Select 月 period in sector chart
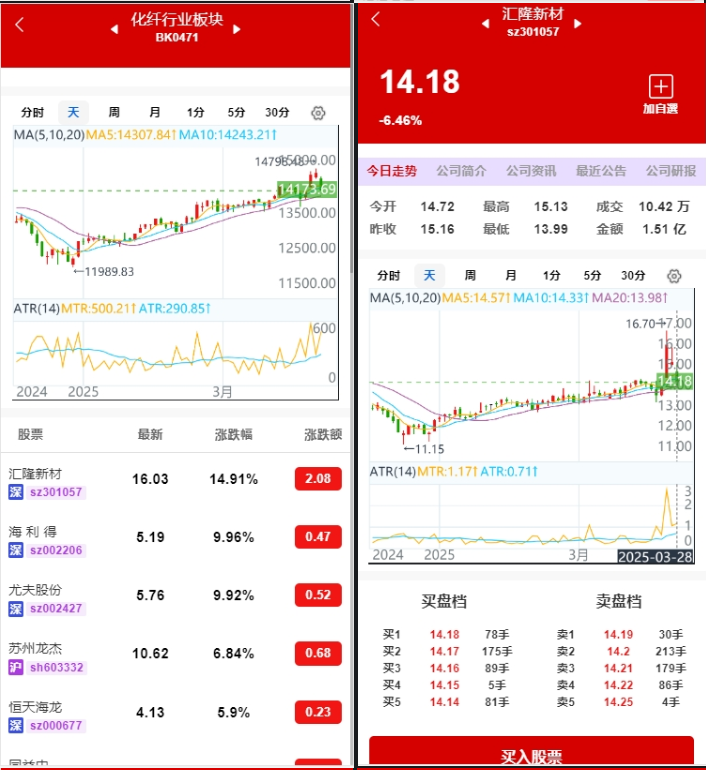 [155, 112]
